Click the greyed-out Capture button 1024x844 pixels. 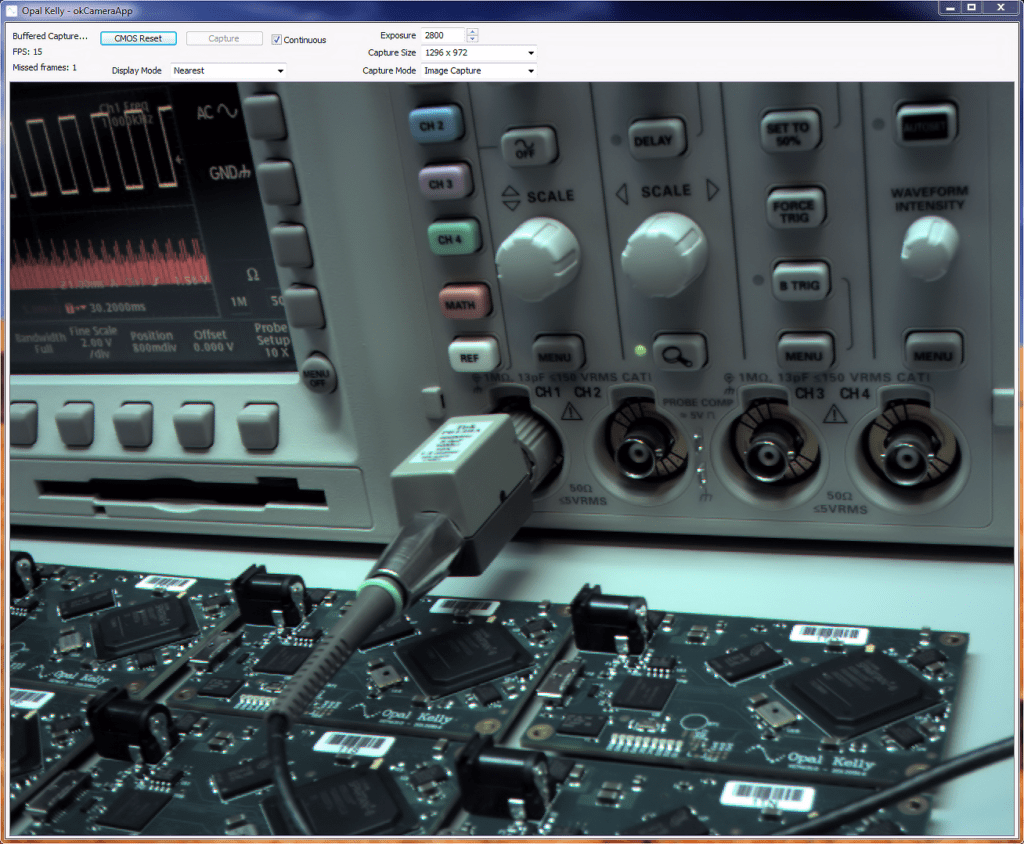(x=224, y=37)
